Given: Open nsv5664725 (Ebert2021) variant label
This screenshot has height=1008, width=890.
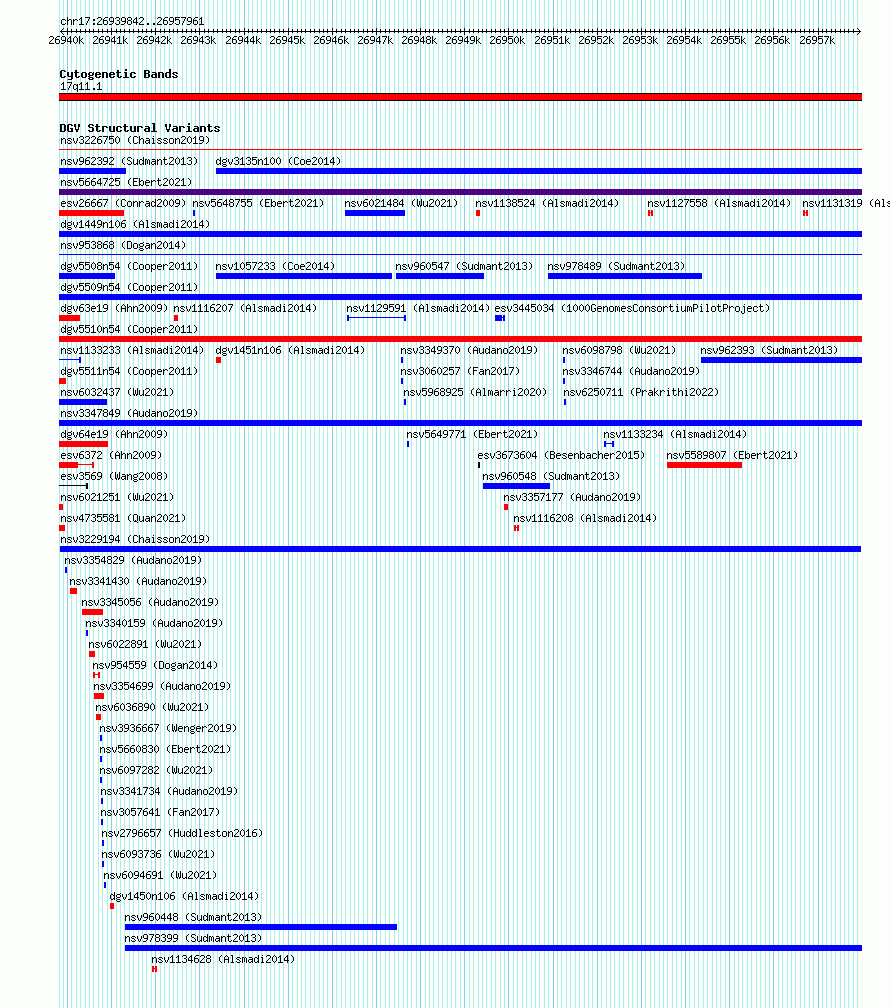Looking at the screenshot, I should (x=126, y=183).
